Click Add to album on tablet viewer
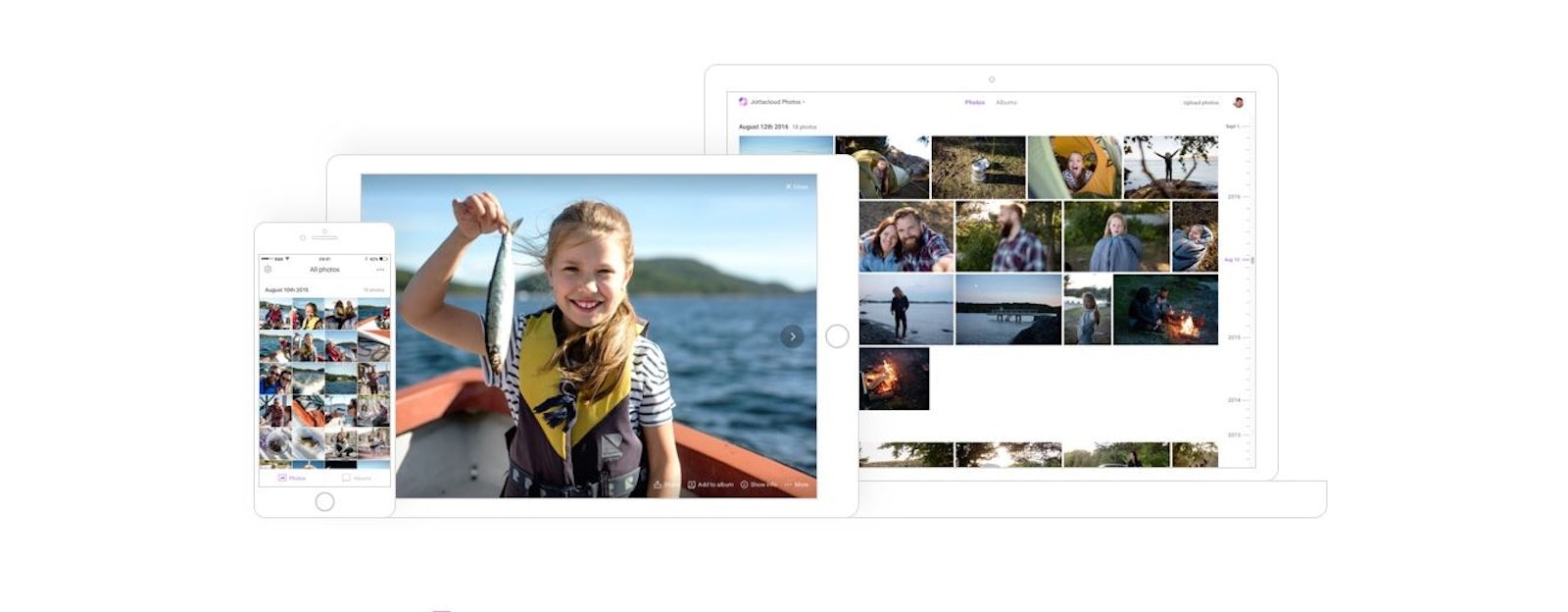This screenshot has width=1568, height=612. click(x=710, y=484)
